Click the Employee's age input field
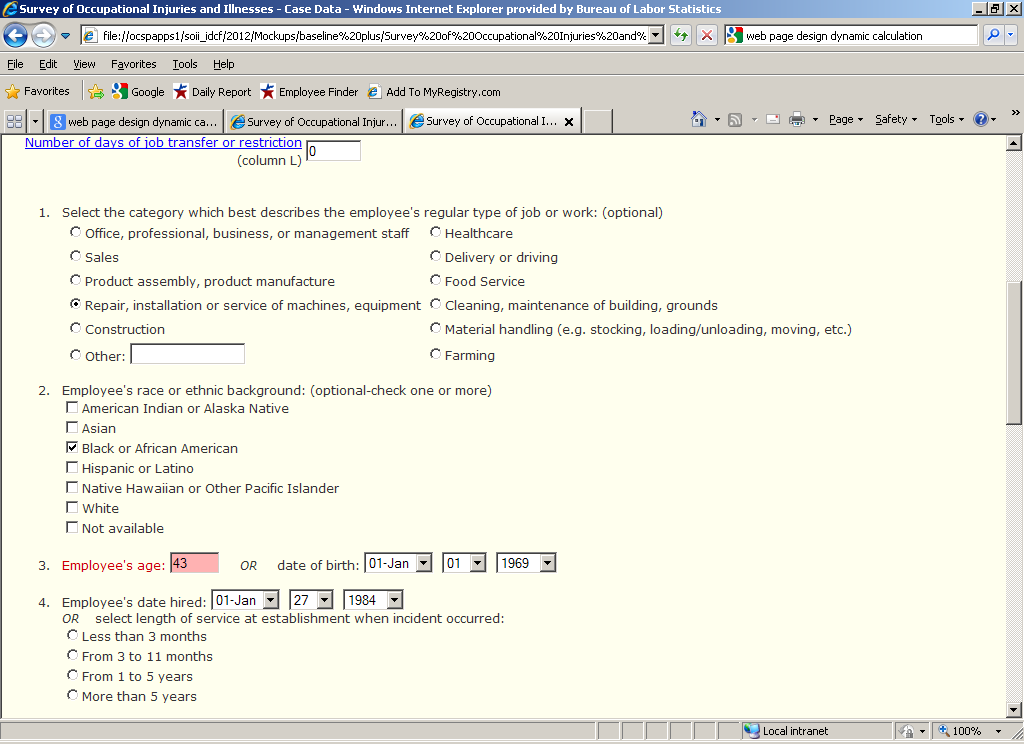Screen dimensions: 1024x744 pos(194,564)
